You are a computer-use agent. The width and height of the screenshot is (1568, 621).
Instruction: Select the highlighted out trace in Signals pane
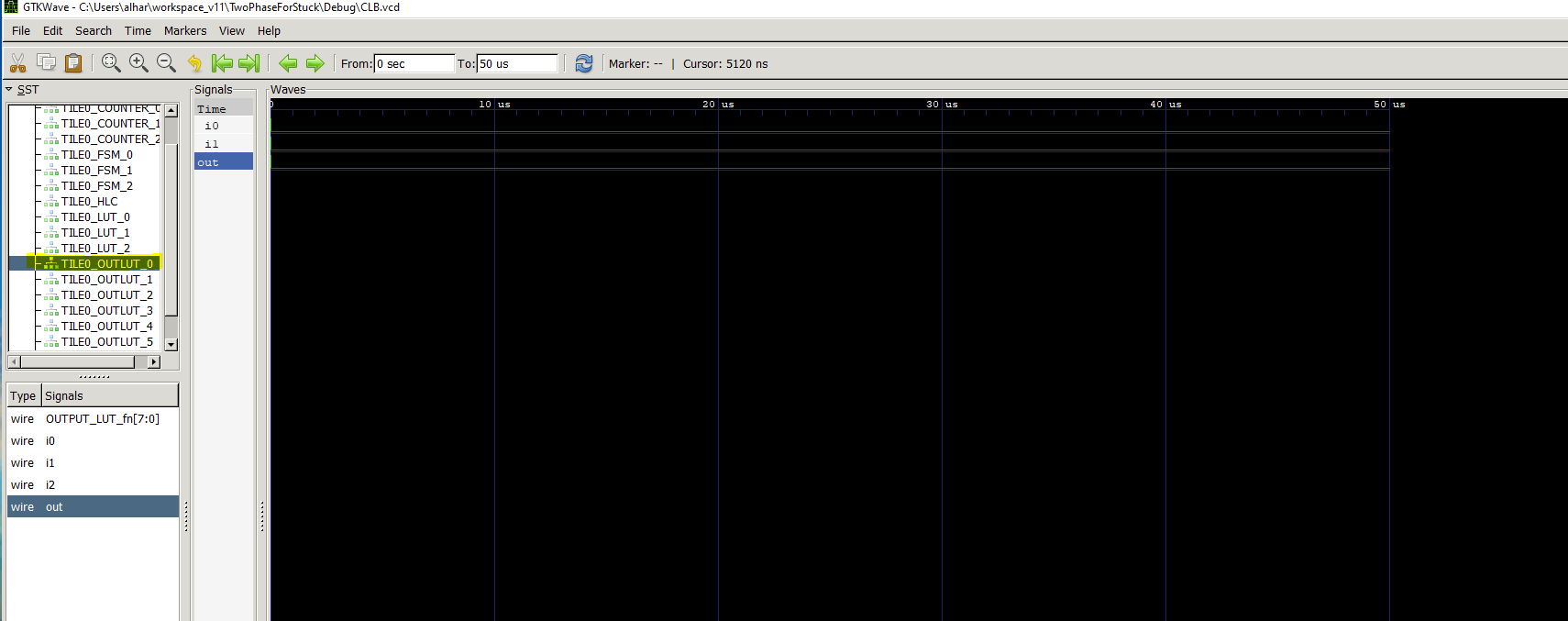pos(224,161)
